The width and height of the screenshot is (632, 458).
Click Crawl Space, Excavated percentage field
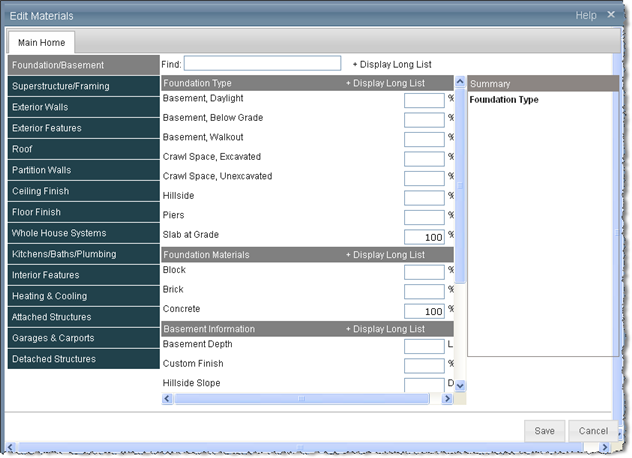[424, 159]
